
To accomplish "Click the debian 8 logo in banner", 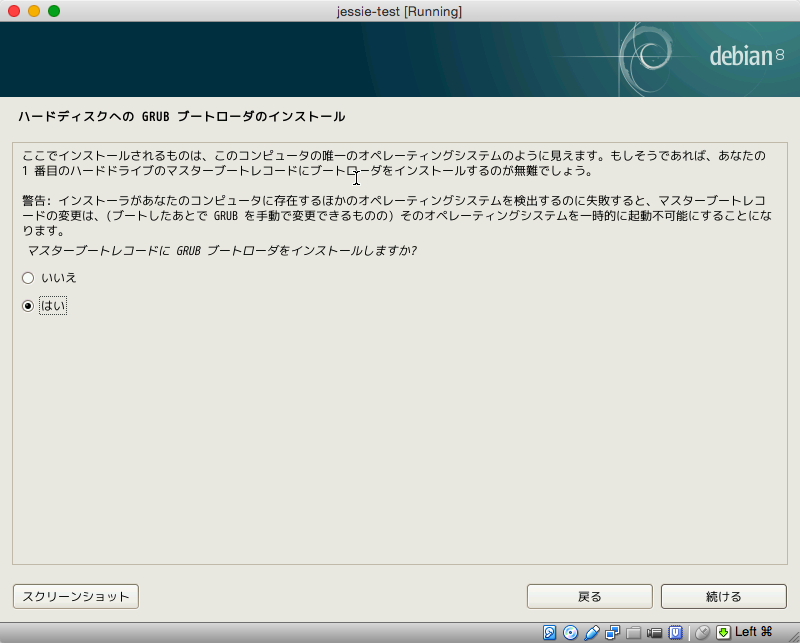I will click(746, 56).
